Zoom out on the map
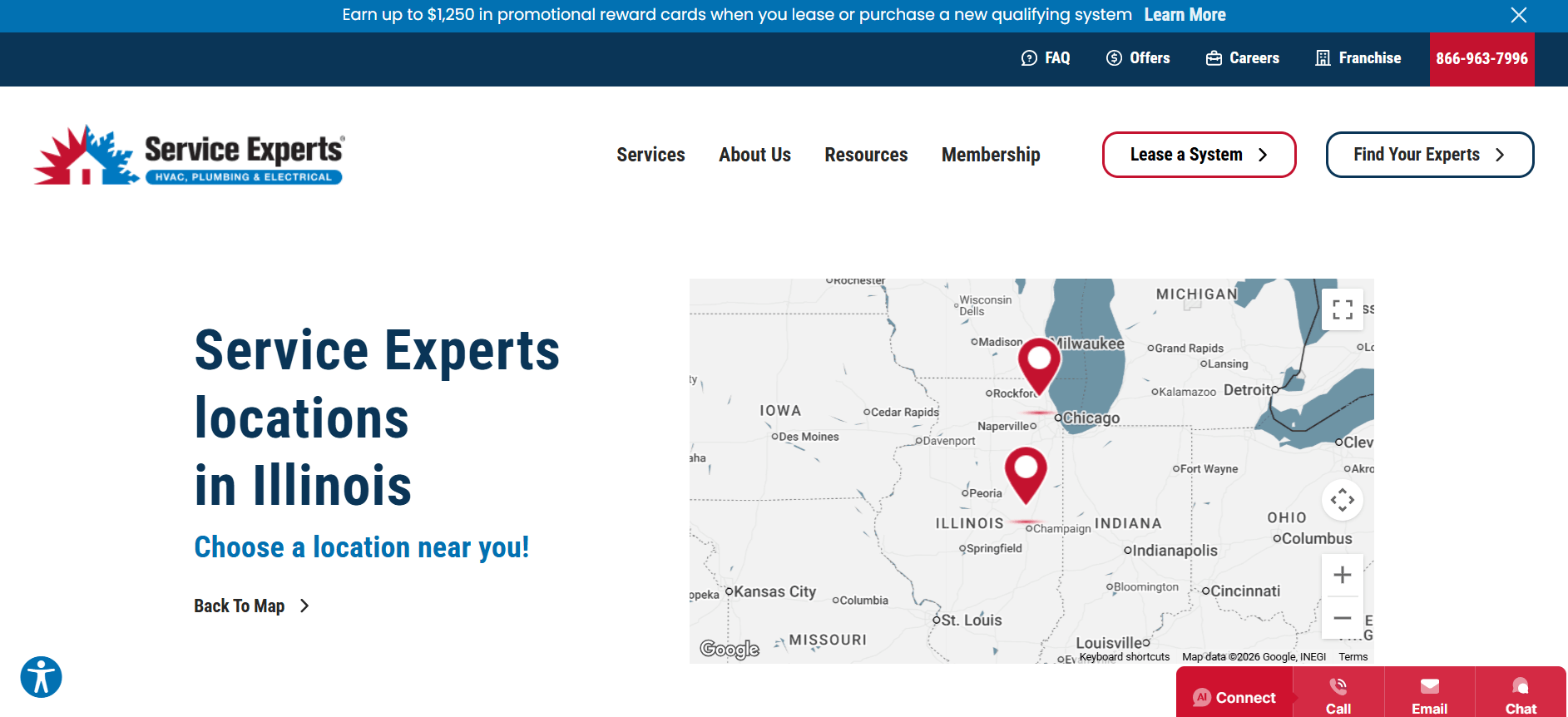Screen dimensions: 1568x717 pos(1342,618)
